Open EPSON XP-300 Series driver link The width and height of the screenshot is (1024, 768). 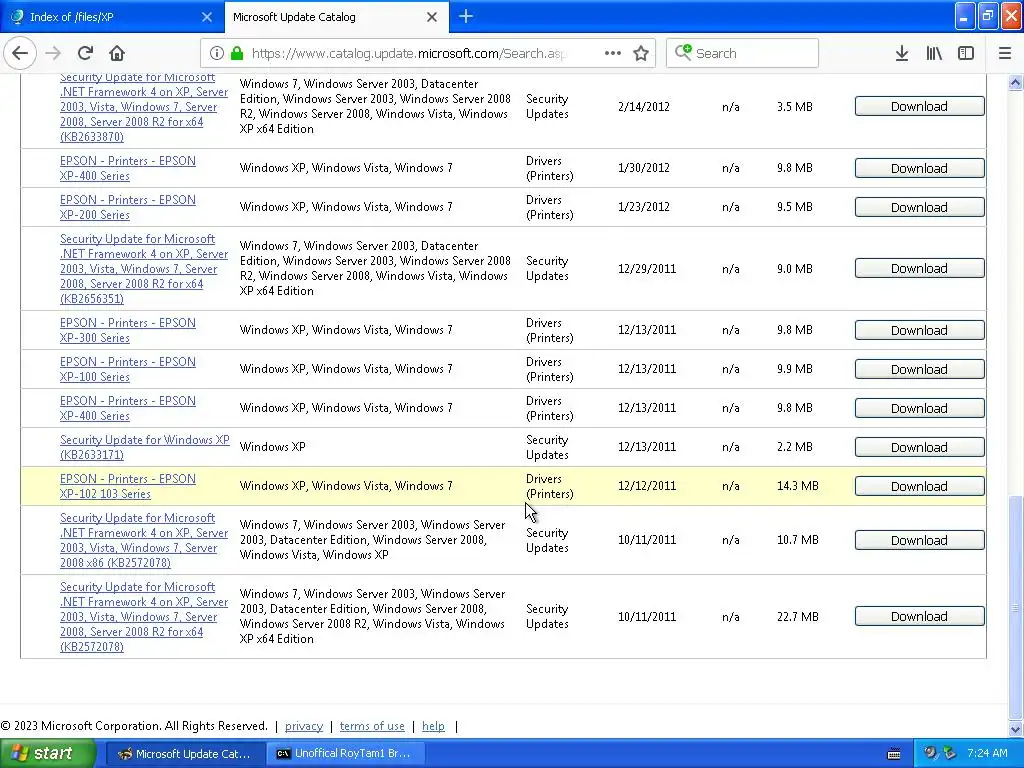coord(127,330)
